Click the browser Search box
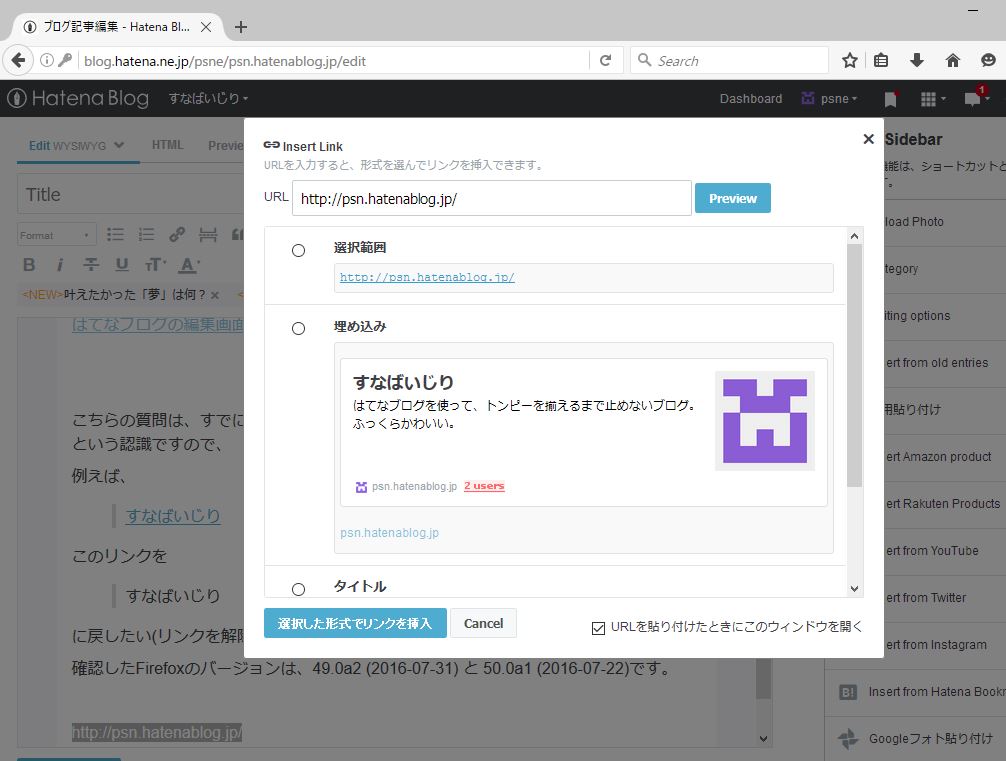Screen dimensions: 1006x761 [729, 60]
